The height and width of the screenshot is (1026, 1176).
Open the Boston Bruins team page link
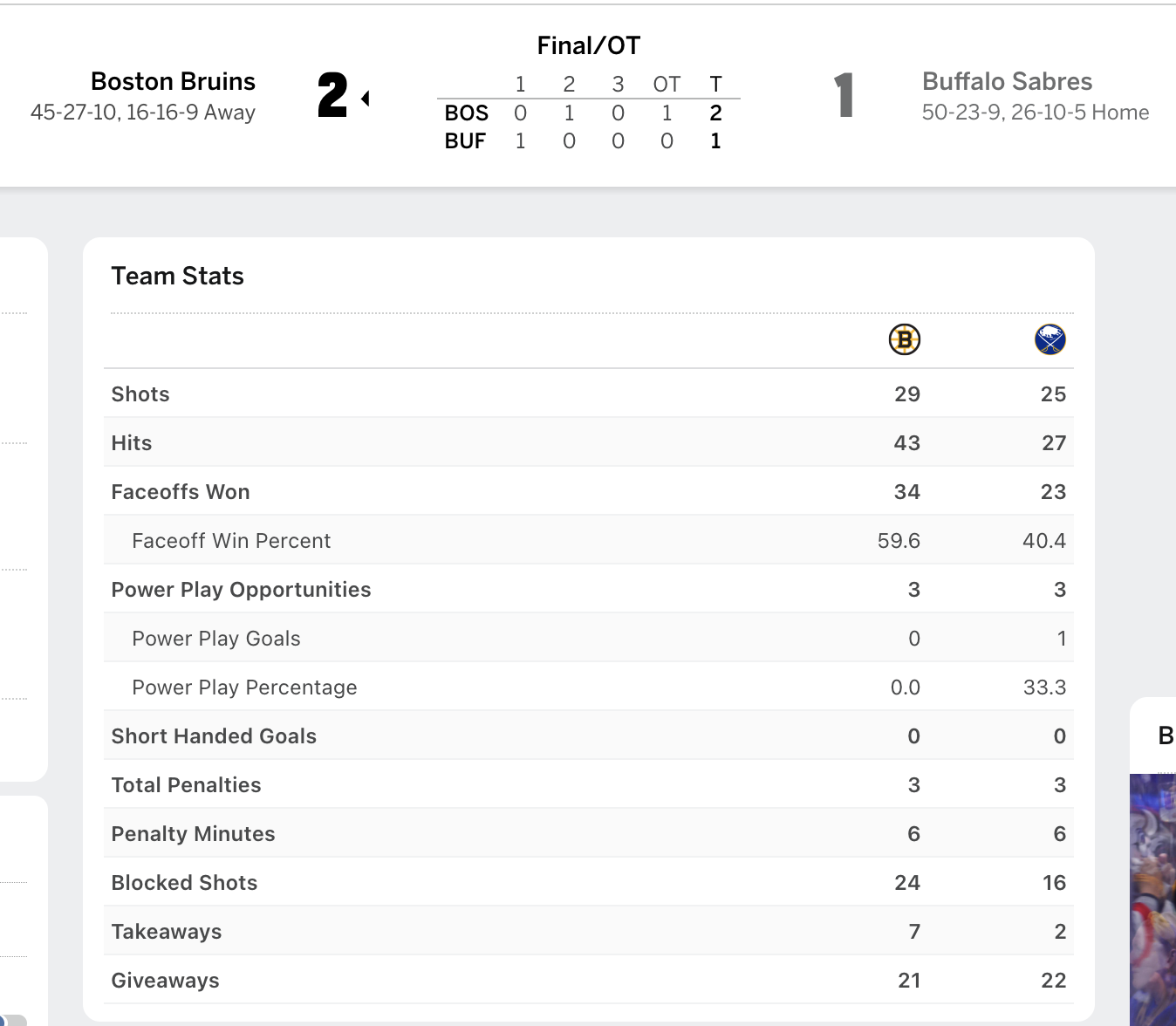click(173, 81)
